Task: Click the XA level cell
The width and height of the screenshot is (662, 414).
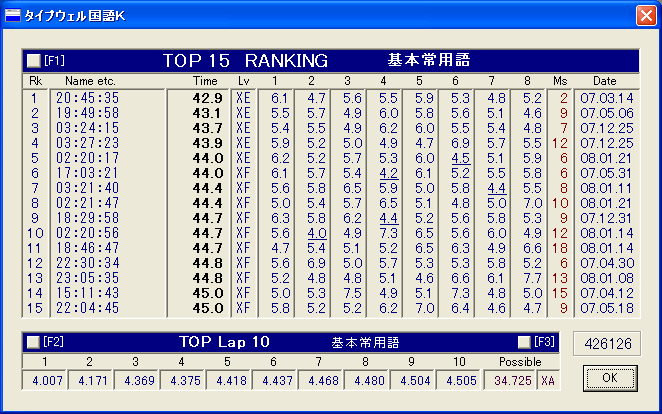Action: tap(548, 381)
